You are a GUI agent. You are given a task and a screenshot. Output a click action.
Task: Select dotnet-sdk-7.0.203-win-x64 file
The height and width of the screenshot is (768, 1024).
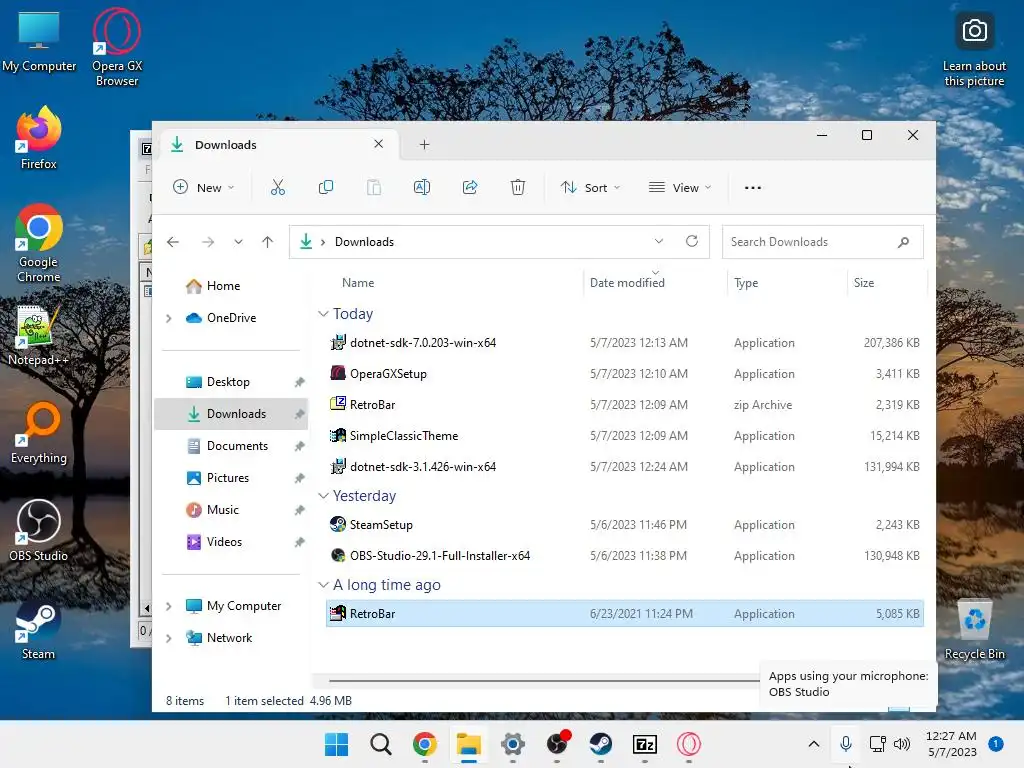pyautogui.click(x=624, y=343)
